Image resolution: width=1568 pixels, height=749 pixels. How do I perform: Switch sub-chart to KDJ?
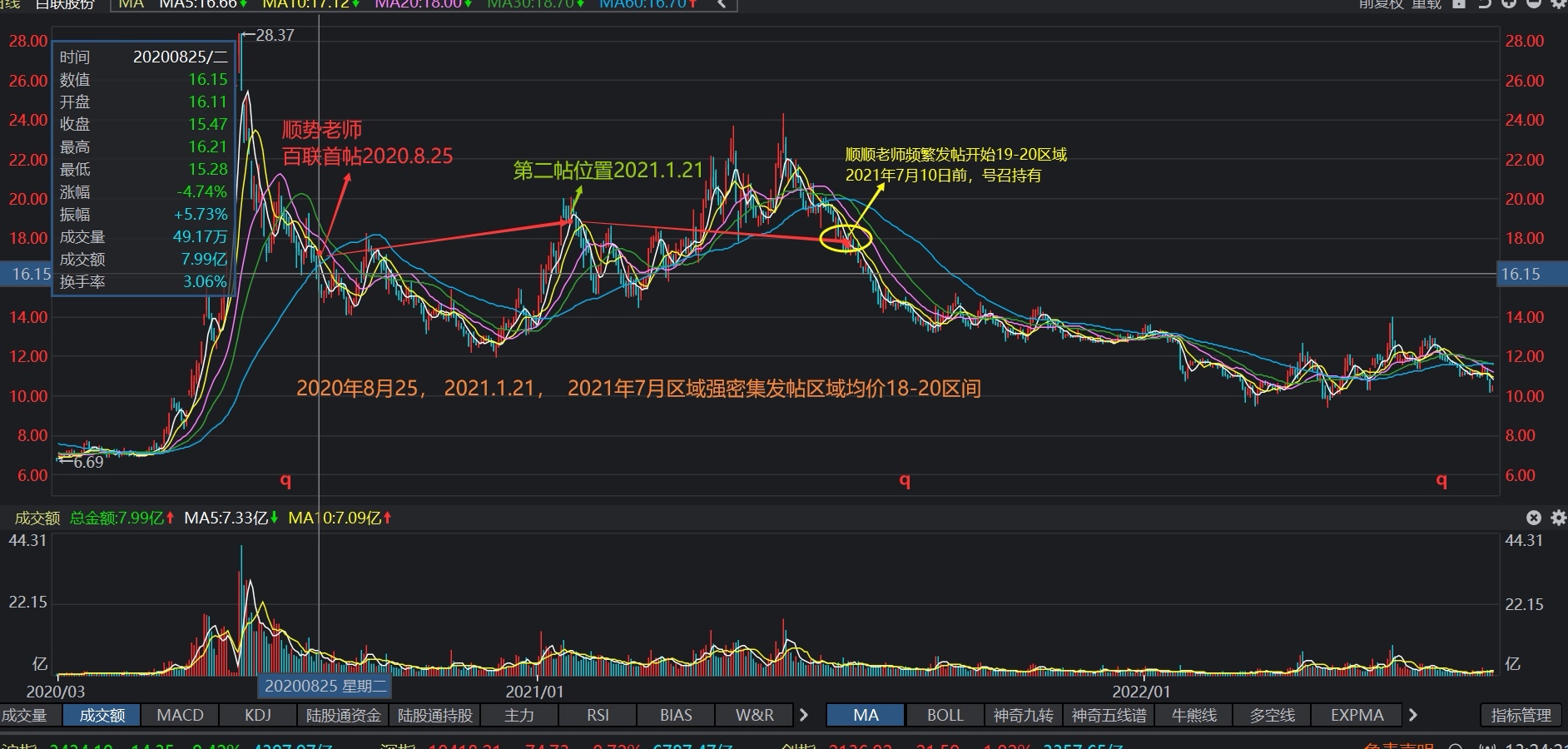(x=258, y=715)
